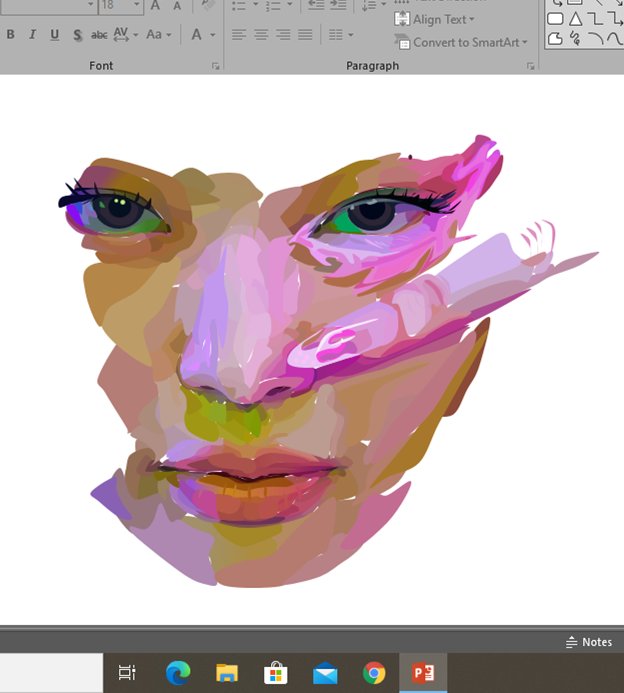Toggle Italic formatting
Screen dimensions: 624x693
32,34
